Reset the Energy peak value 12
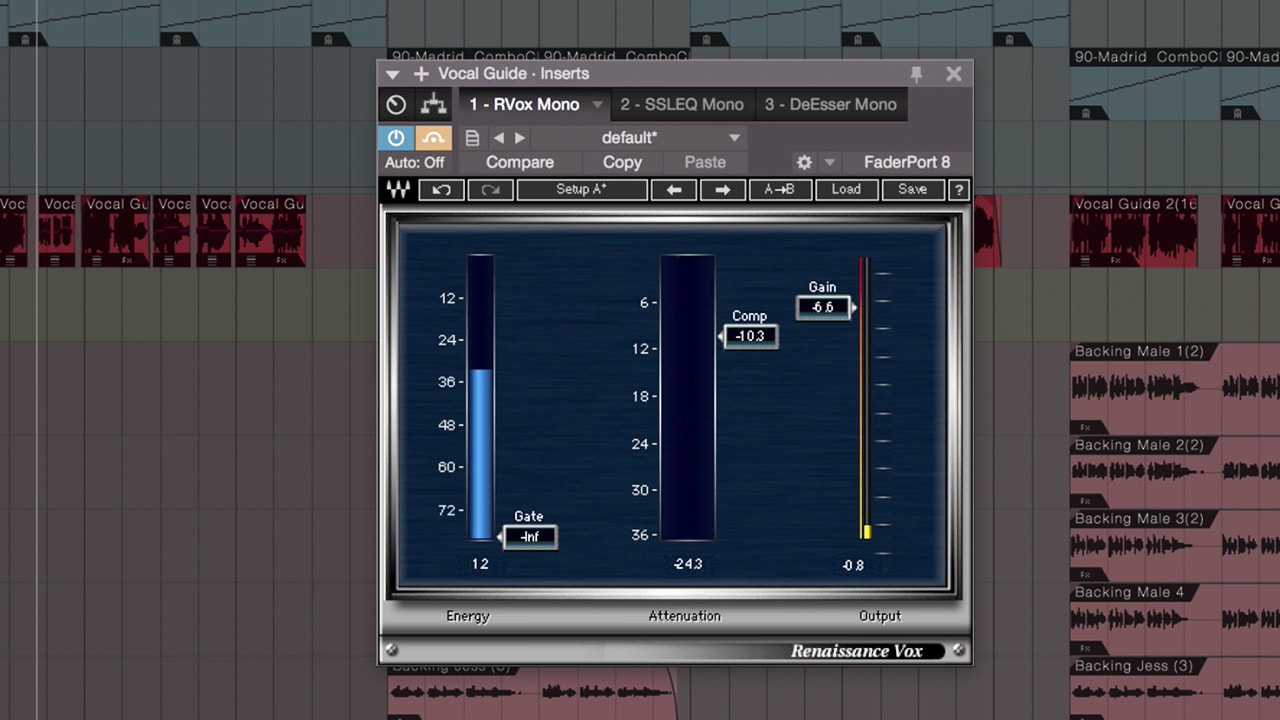This screenshot has width=1280, height=720. (480, 564)
